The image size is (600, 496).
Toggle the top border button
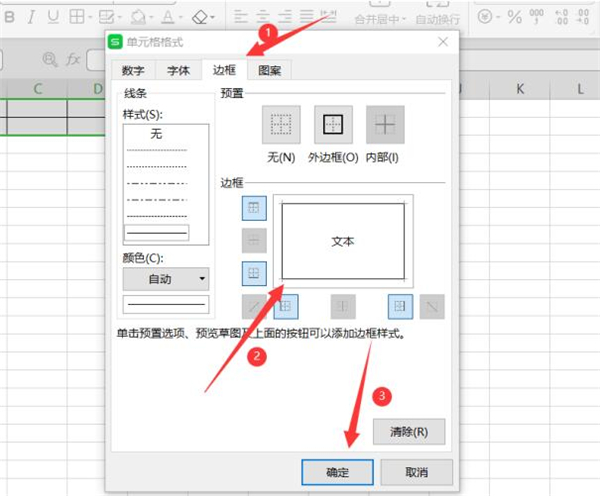(x=253, y=207)
